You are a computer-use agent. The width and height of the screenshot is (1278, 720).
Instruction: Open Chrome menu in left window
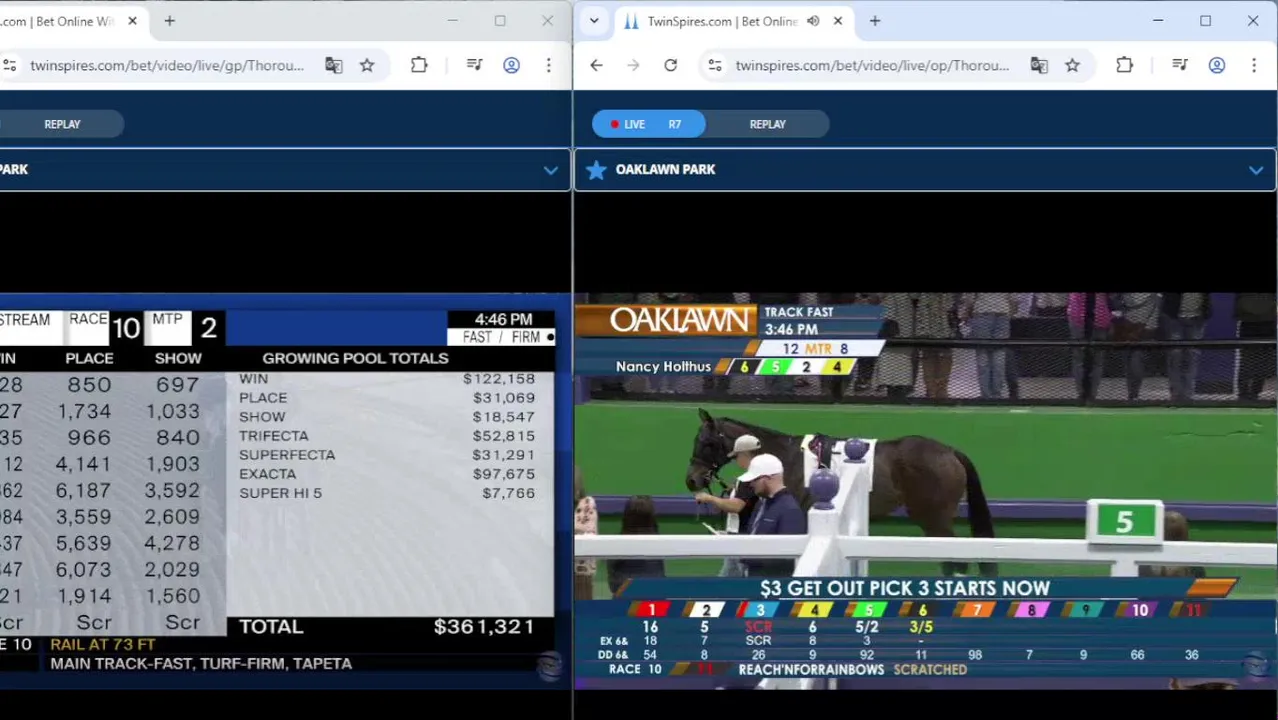[548, 65]
